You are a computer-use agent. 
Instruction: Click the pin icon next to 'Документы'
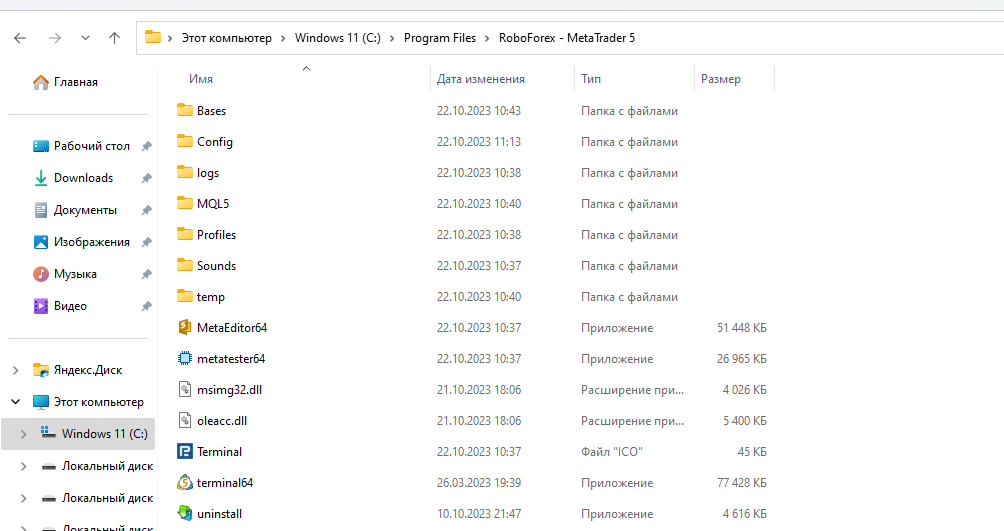tap(147, 210)
